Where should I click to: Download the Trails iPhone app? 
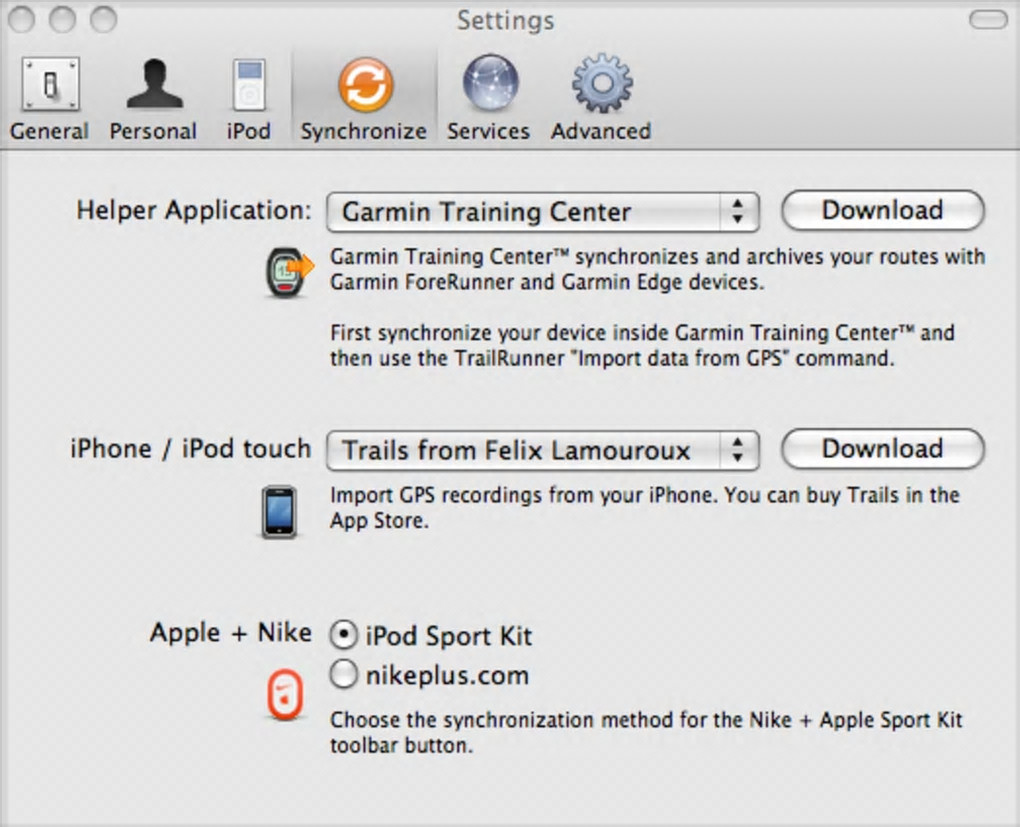coord(883,448)
